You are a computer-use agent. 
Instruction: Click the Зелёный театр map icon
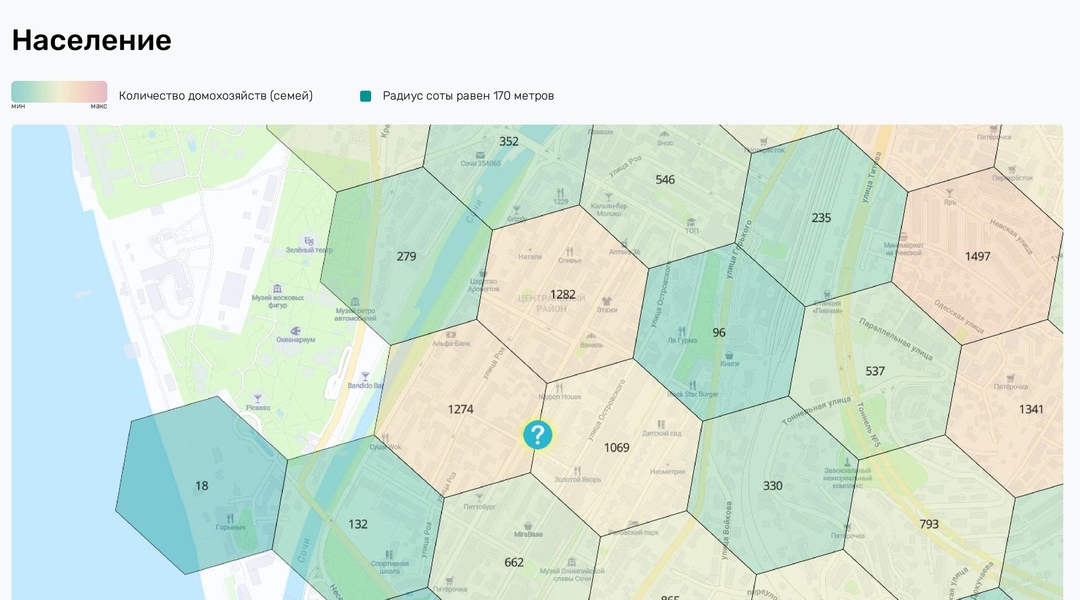(x=309, y=241)
